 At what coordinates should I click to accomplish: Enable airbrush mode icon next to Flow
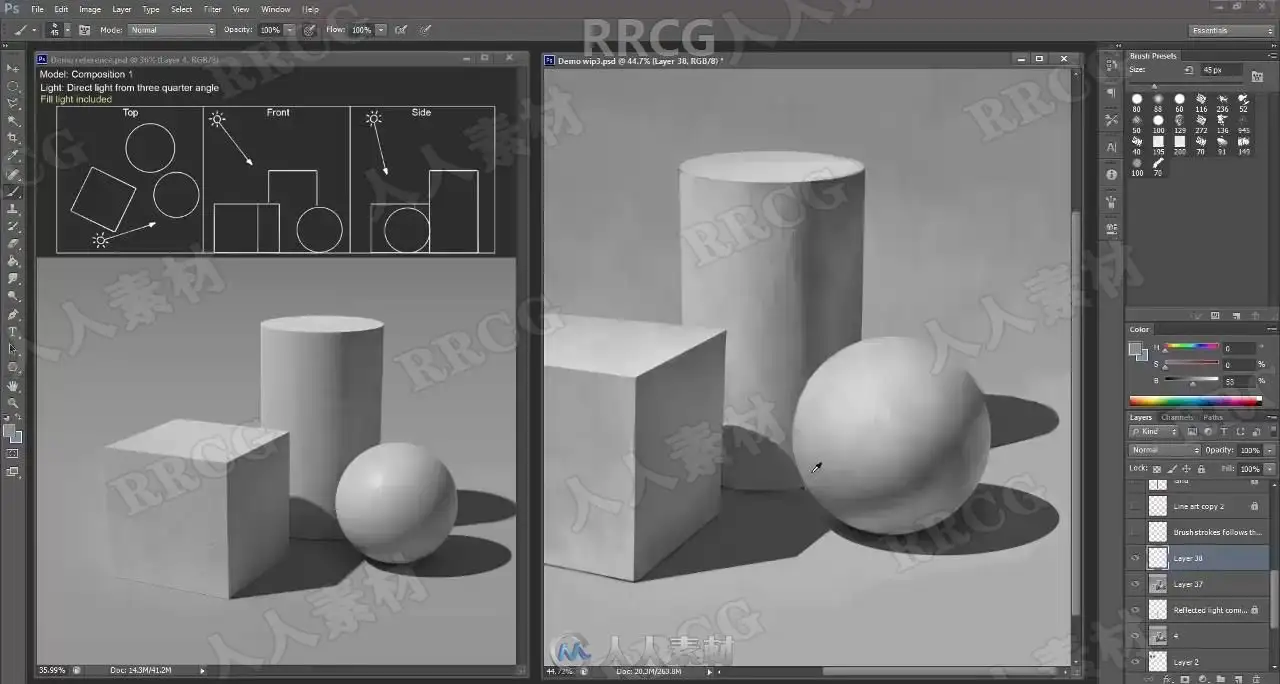click(401, 30)
